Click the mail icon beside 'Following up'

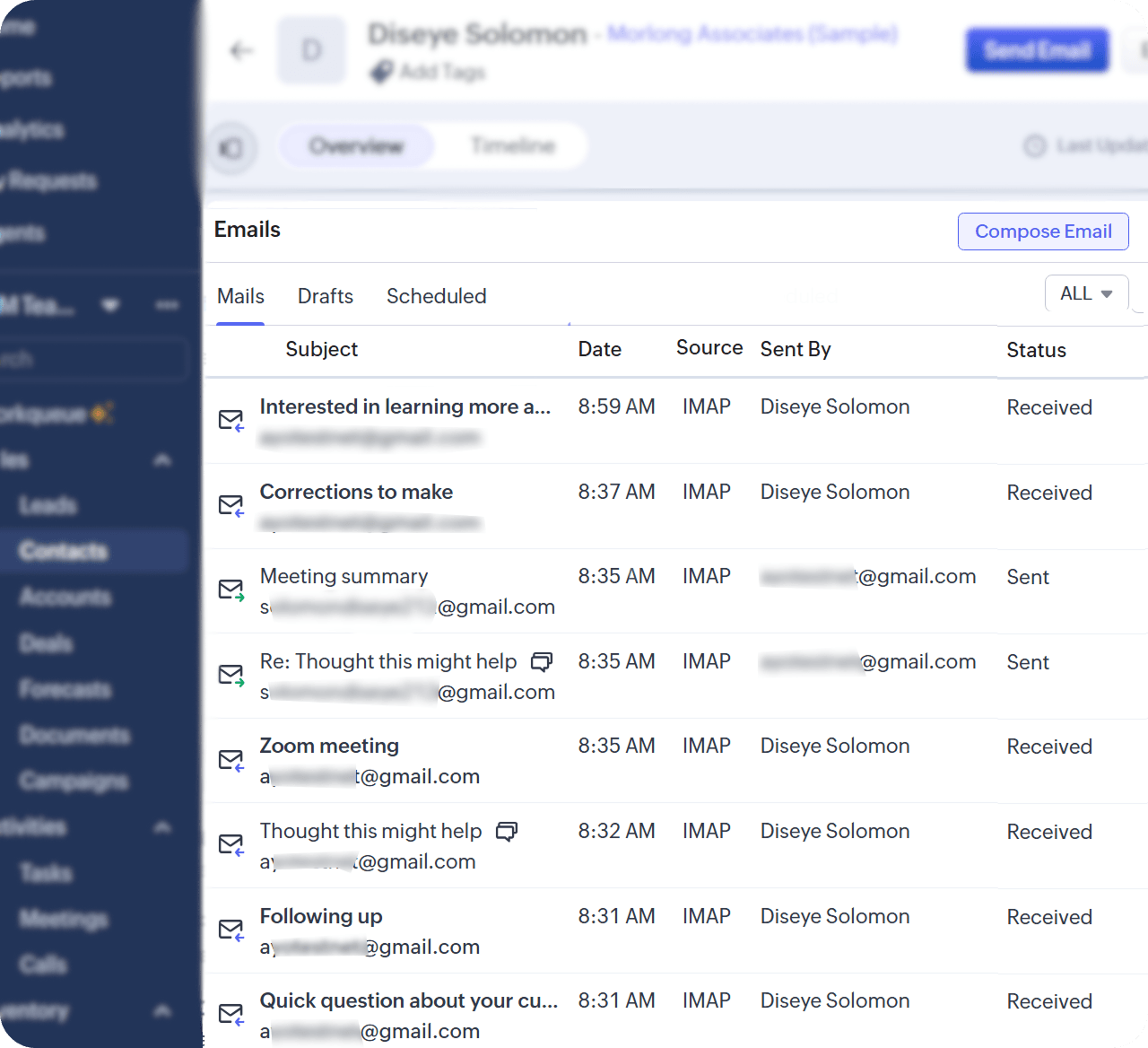coord(231,930)
